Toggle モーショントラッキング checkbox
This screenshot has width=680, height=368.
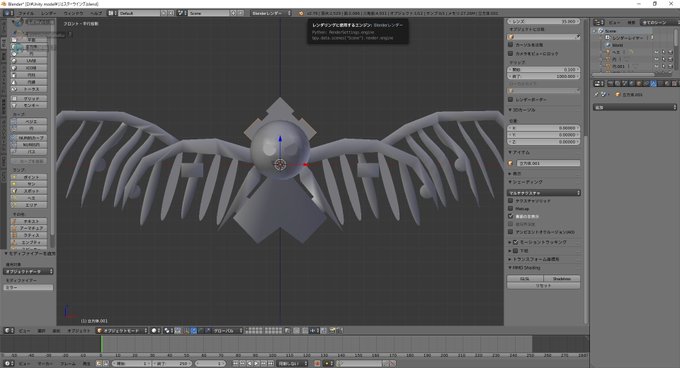[x=516, y=242]
